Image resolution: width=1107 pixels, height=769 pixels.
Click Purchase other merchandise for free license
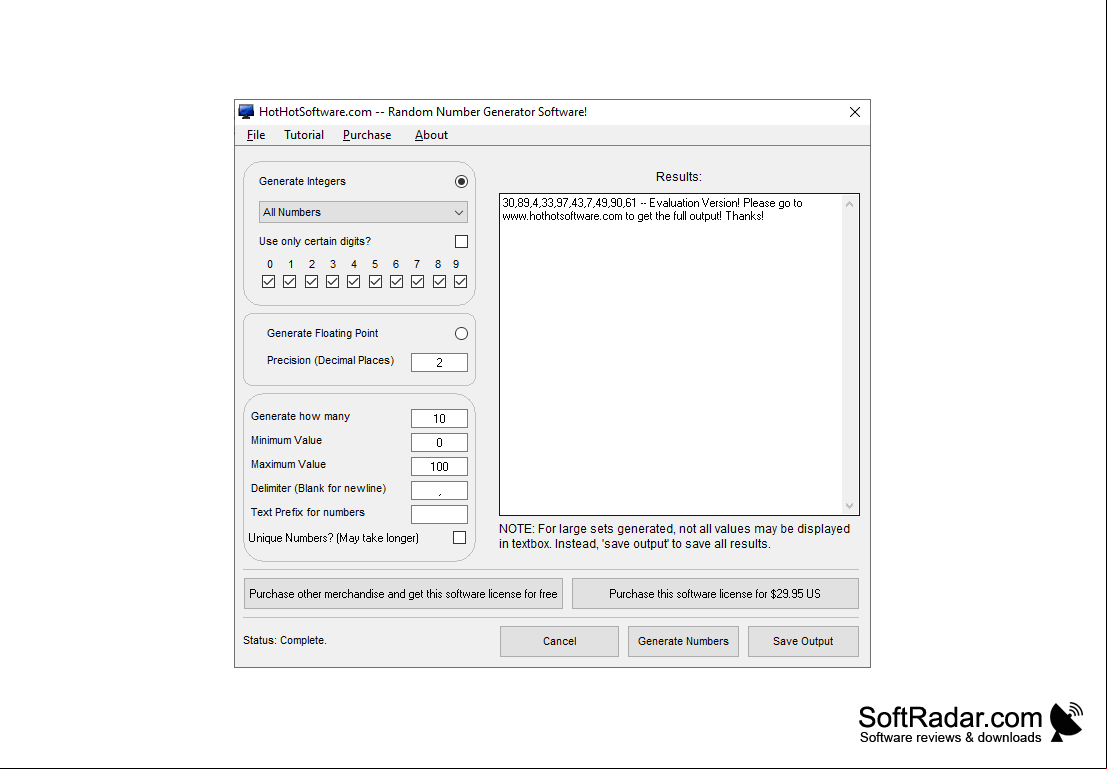click(403, 594)
